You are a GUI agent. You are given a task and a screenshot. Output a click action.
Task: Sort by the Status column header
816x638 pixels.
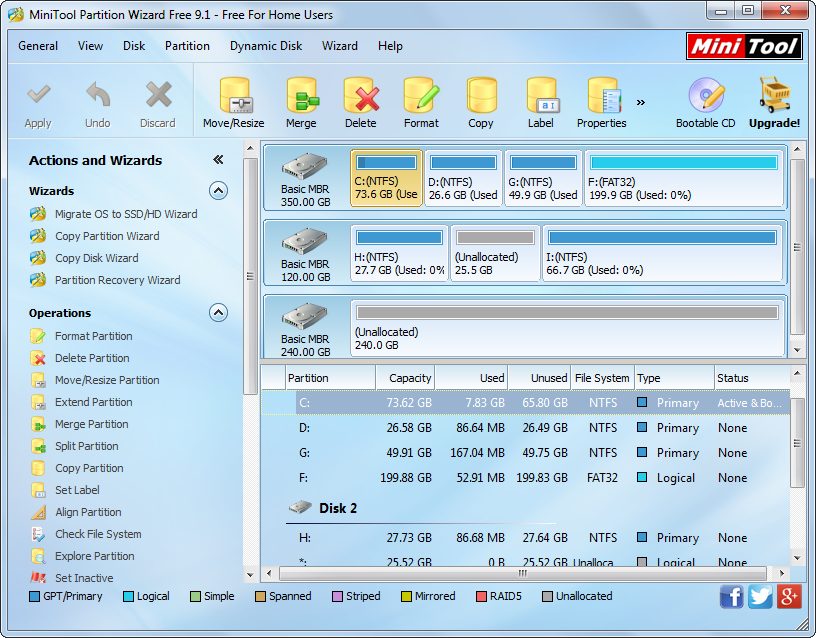pyautogui.click(x=751, y=378)
